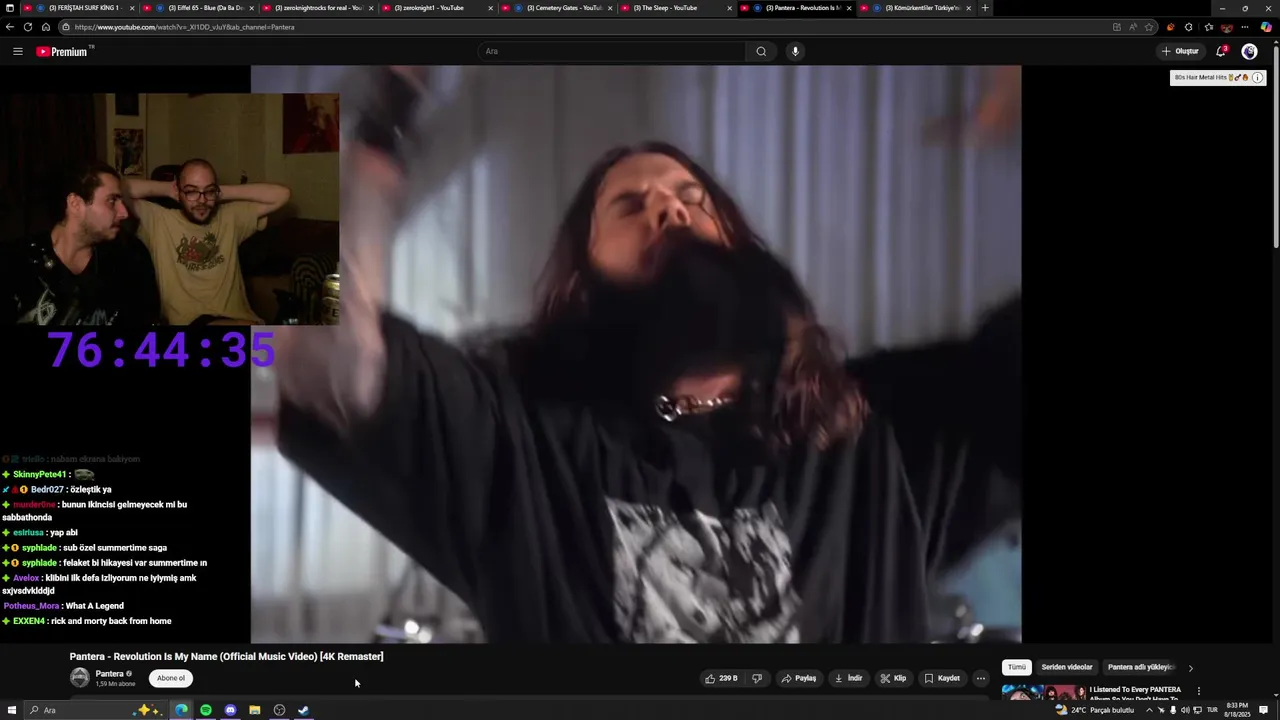Open the account avatar menu
The width and height of the screenshot is (1280, 720).
[x=1249, y=51]
